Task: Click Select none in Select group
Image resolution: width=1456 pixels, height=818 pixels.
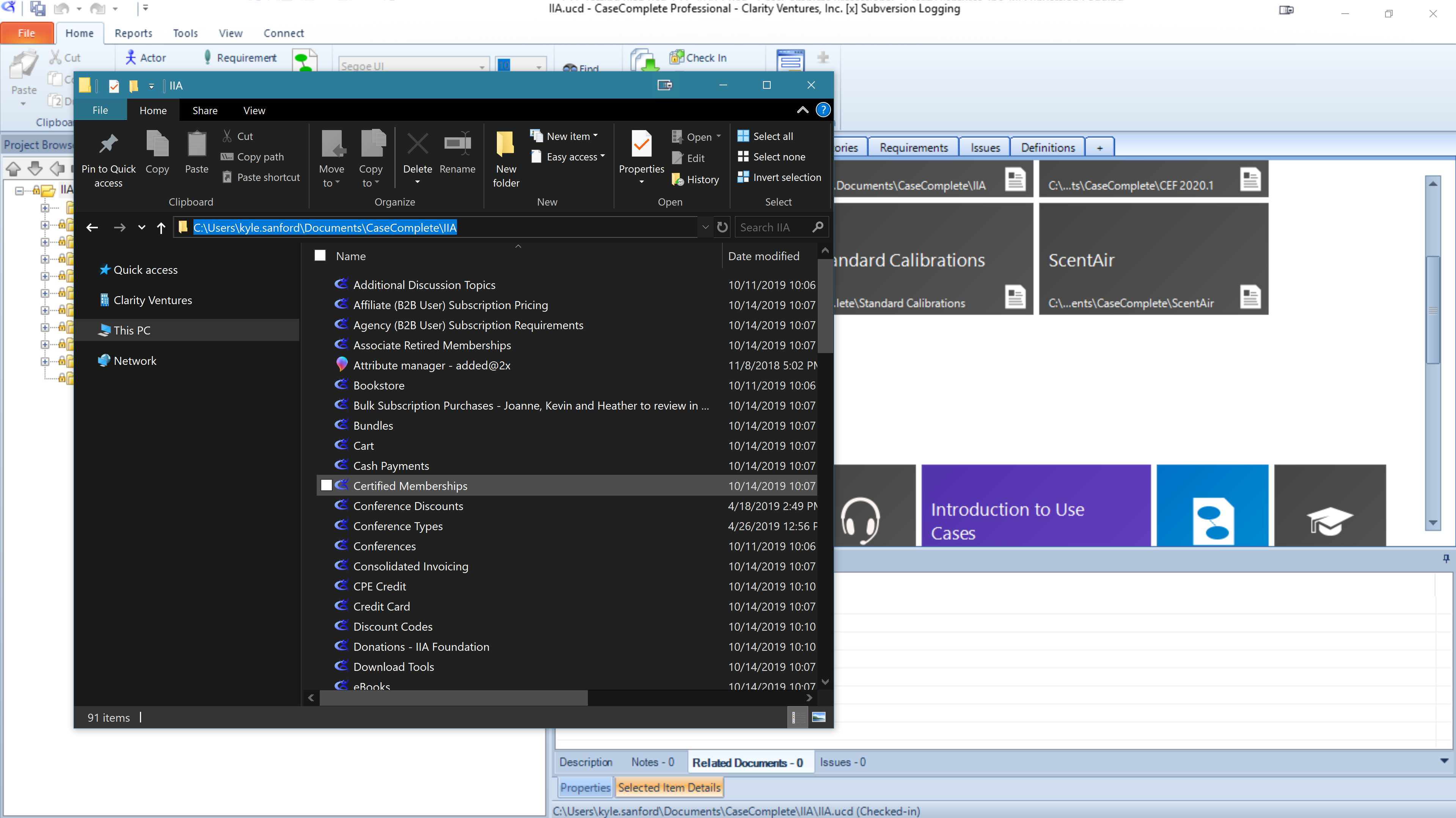Action: coord(771,157)
